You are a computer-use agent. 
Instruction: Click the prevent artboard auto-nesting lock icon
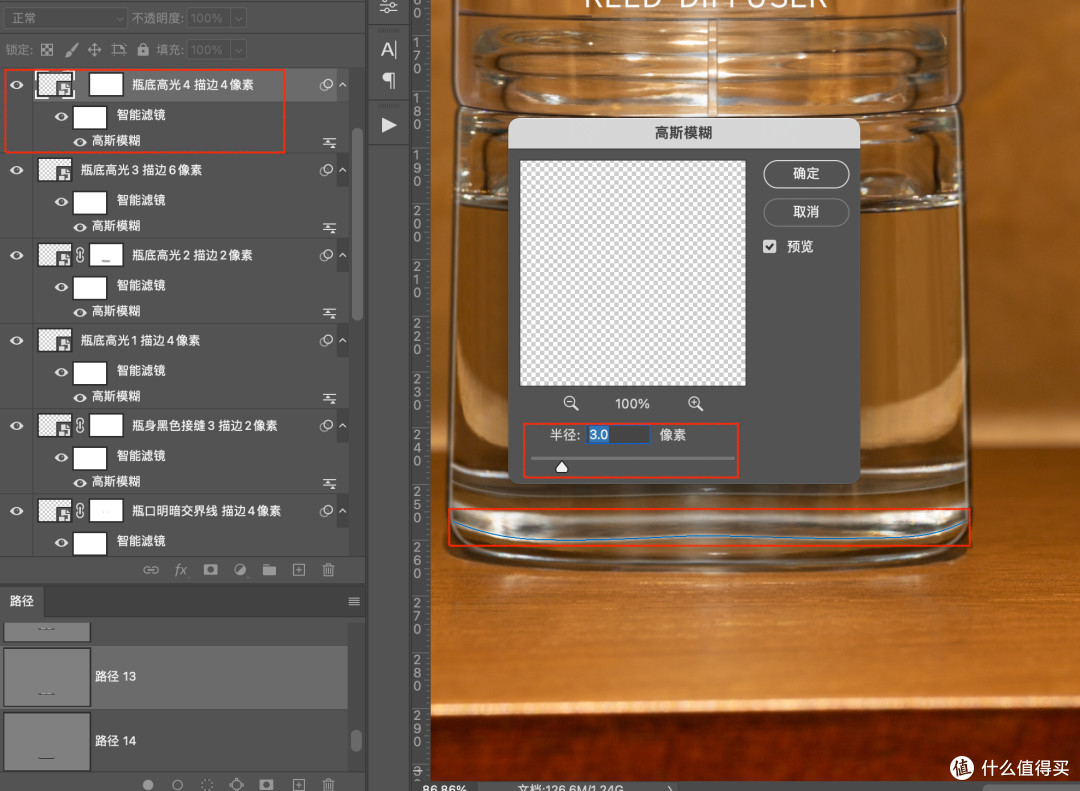119,50
